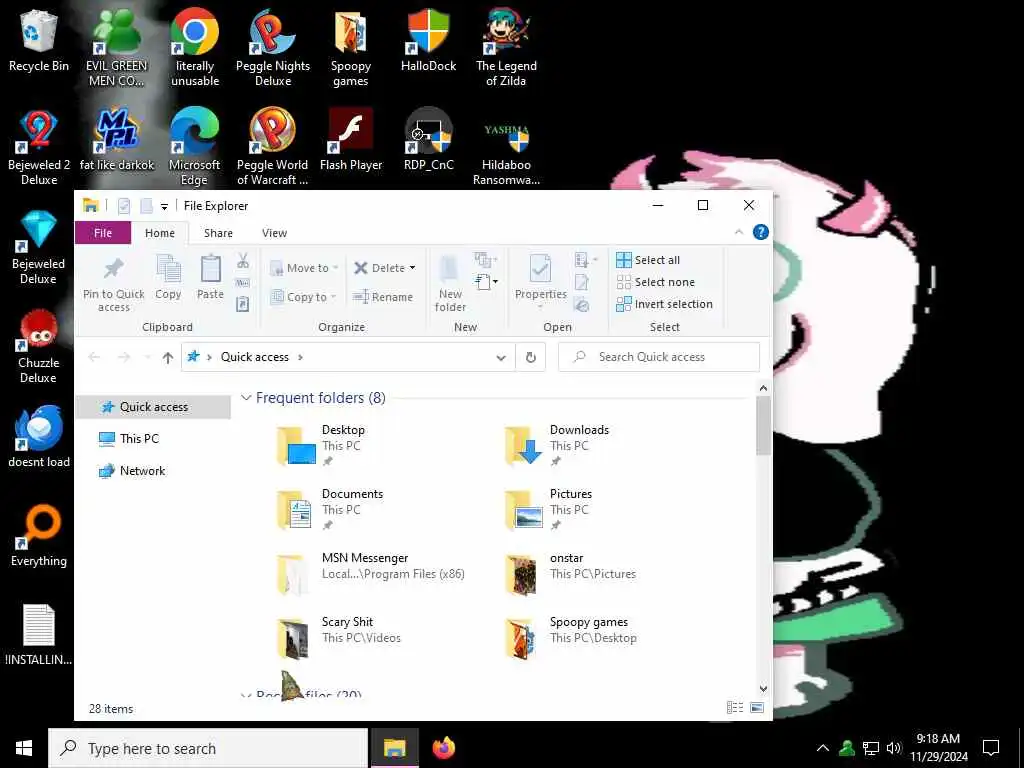Click the Search Quick access field
Viewport: 1024px width, 768px height.
pos(659,357)
